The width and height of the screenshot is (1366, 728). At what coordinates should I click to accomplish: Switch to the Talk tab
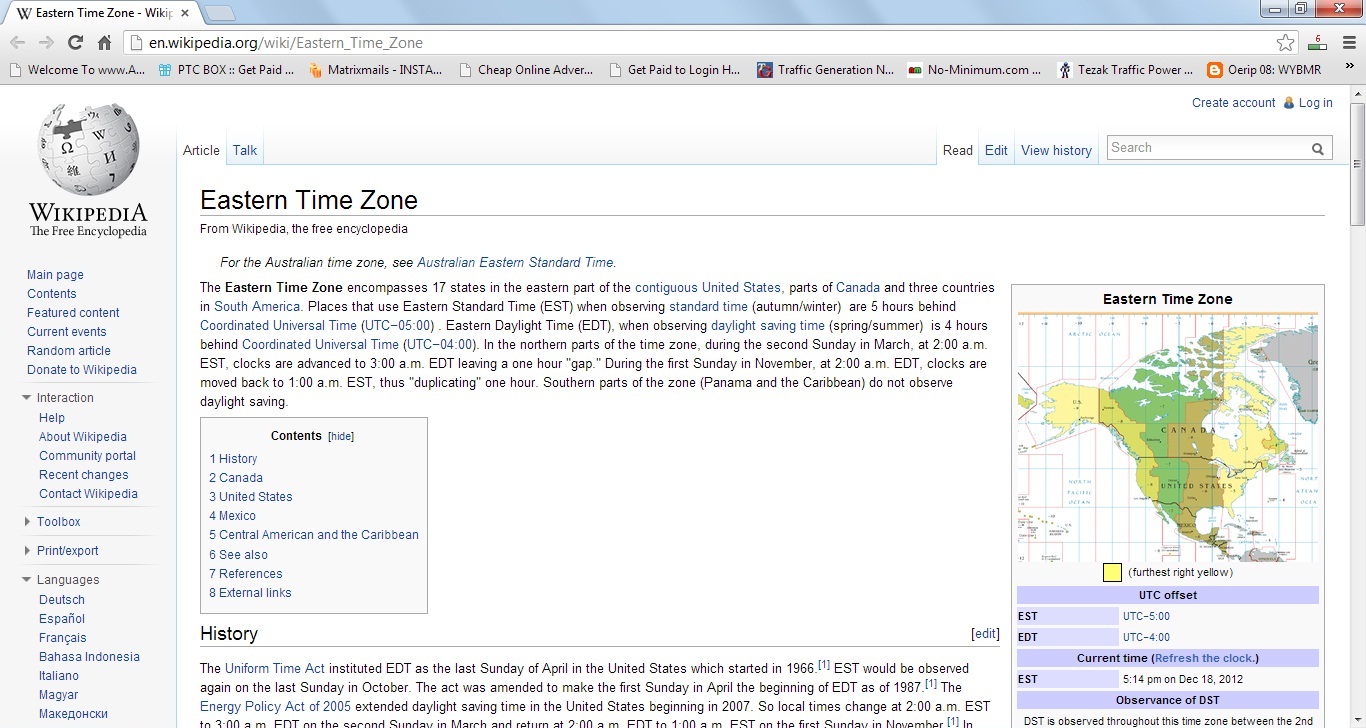click(x=245, y=150)
